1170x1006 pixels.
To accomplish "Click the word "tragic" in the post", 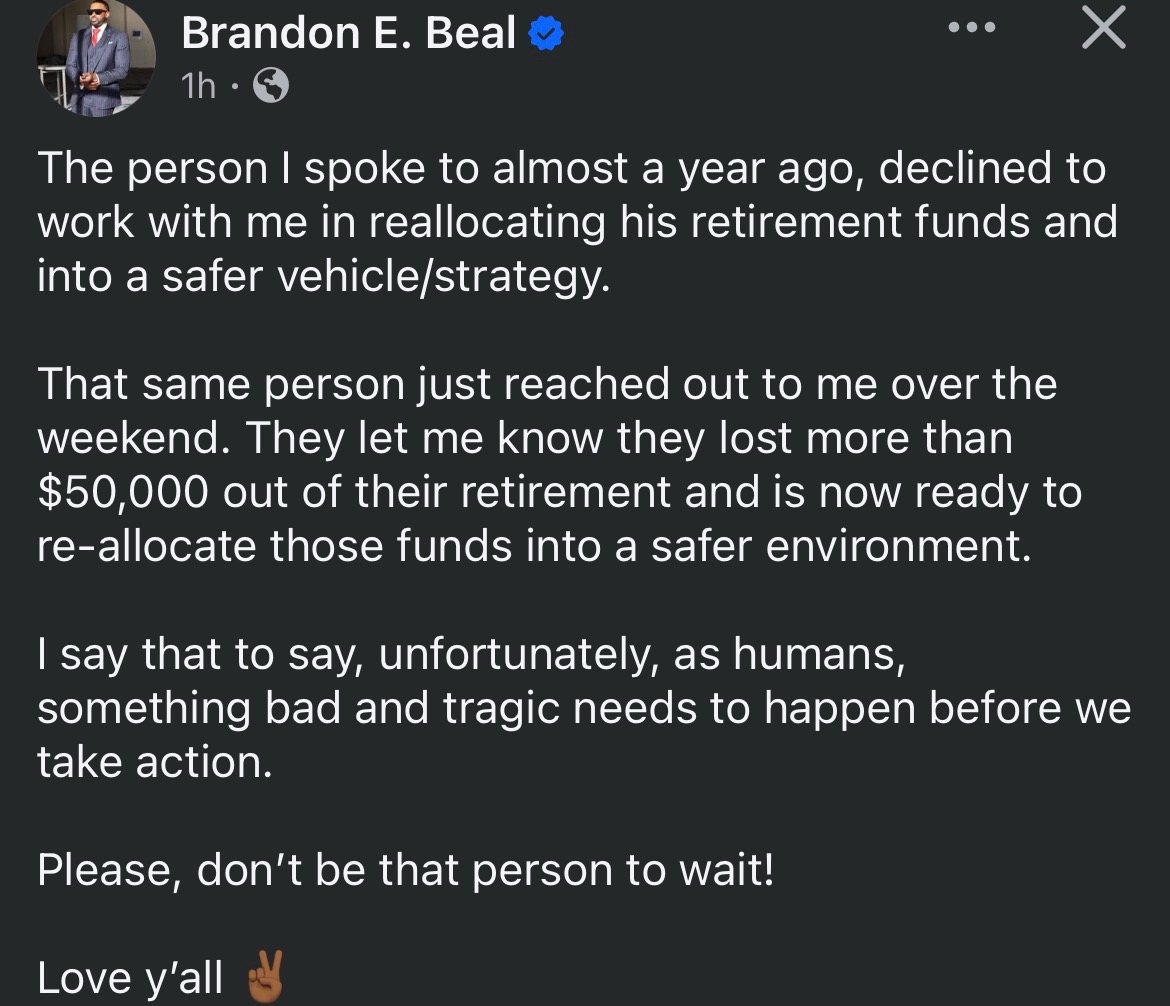I will tap(501, 708).
